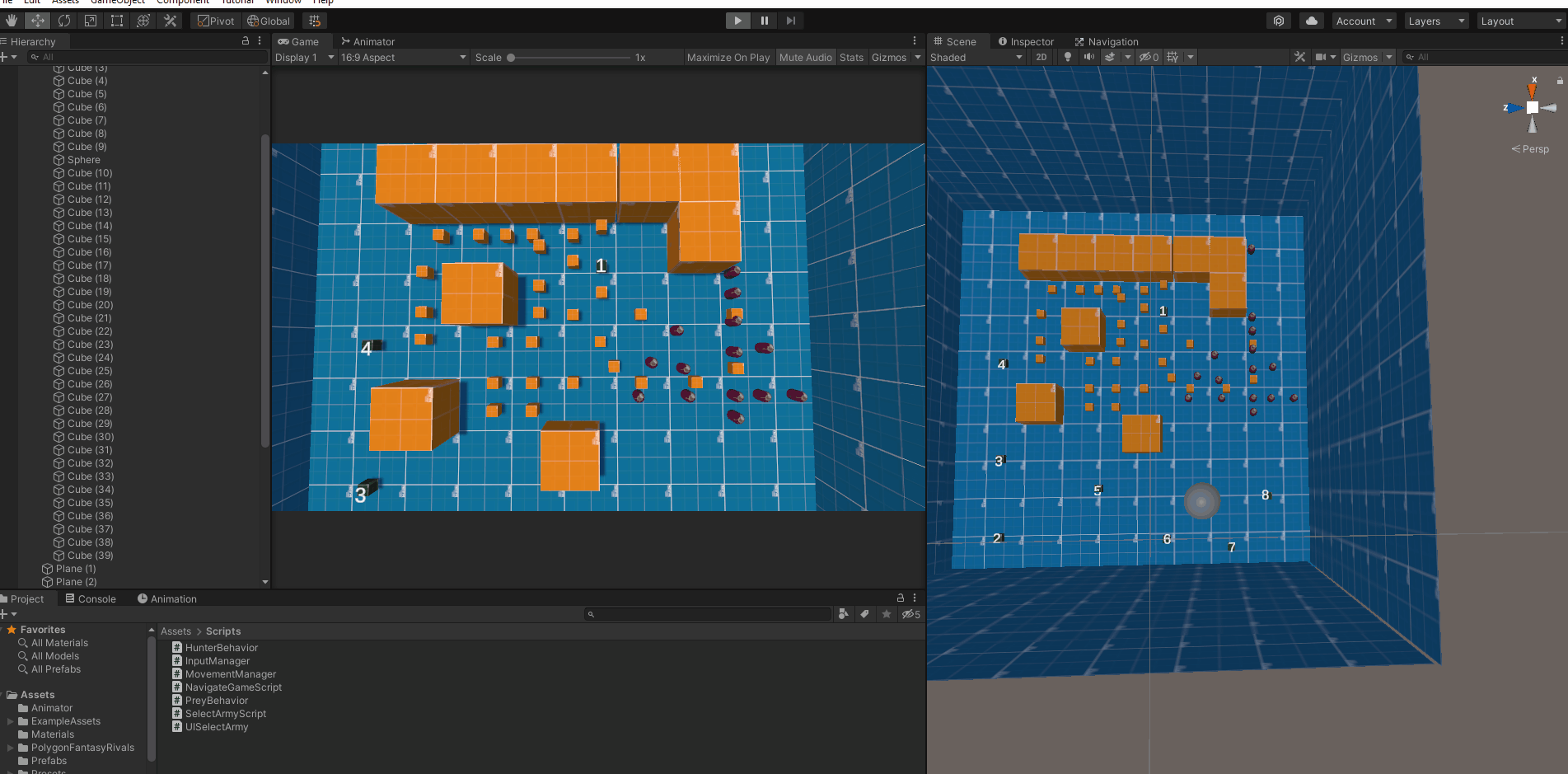
Task: Toggle the scene grid visibility
Action: click(1172, 57)
